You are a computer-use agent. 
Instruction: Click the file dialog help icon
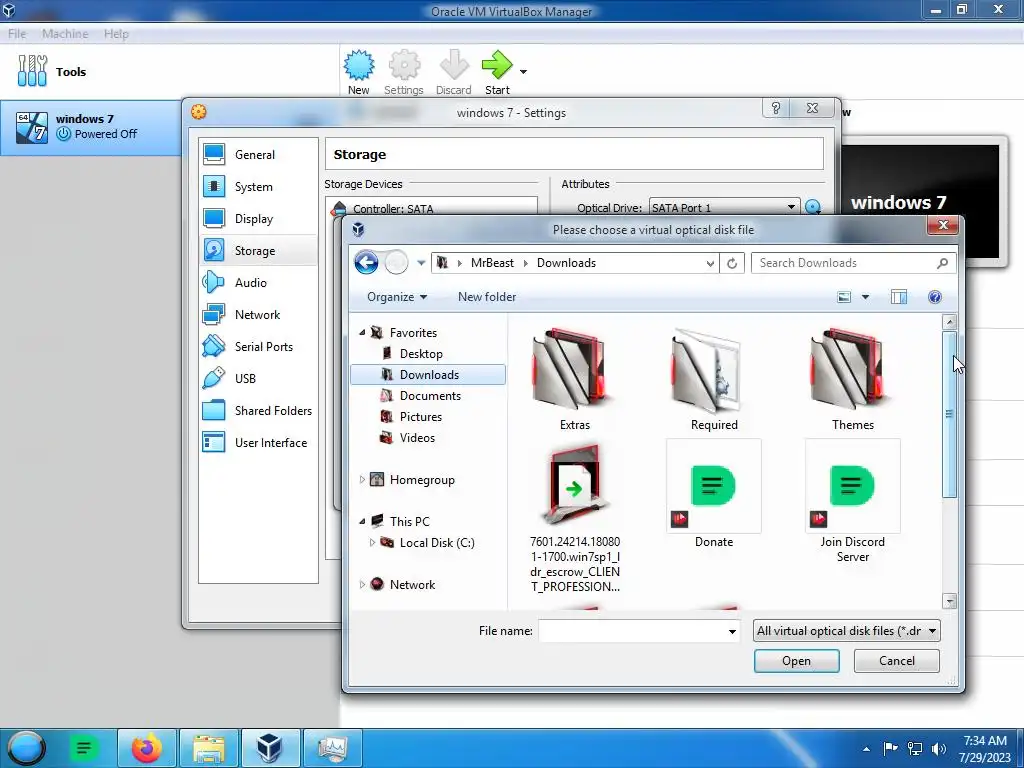pos(935,297)
